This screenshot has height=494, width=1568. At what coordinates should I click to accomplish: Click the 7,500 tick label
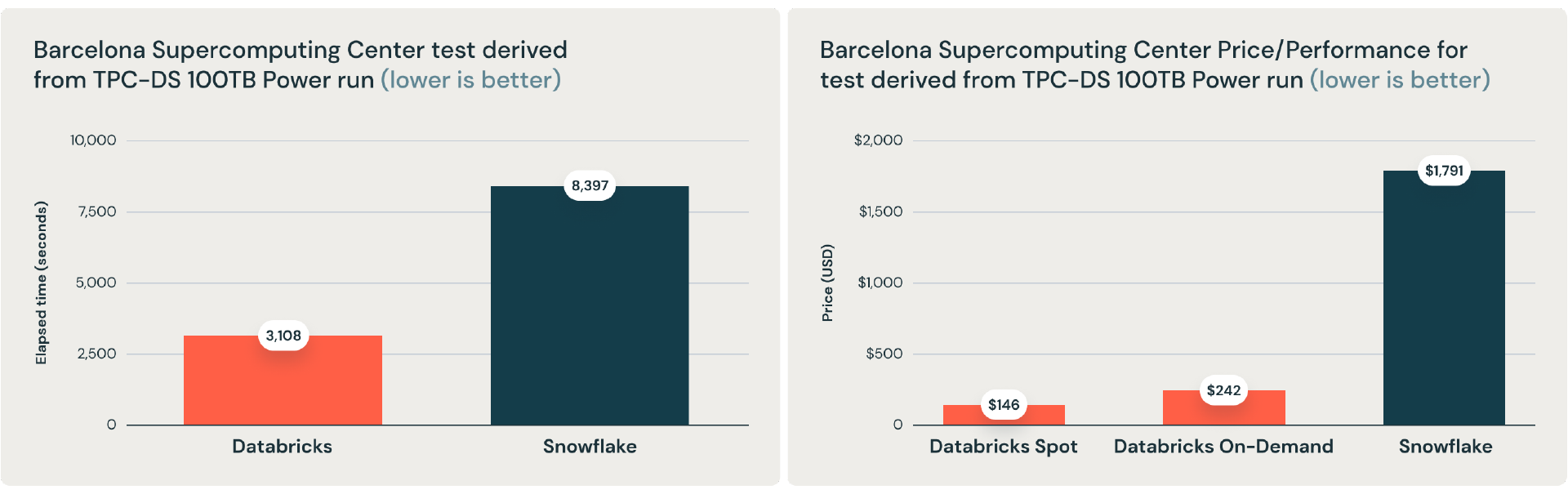[97, 211]
